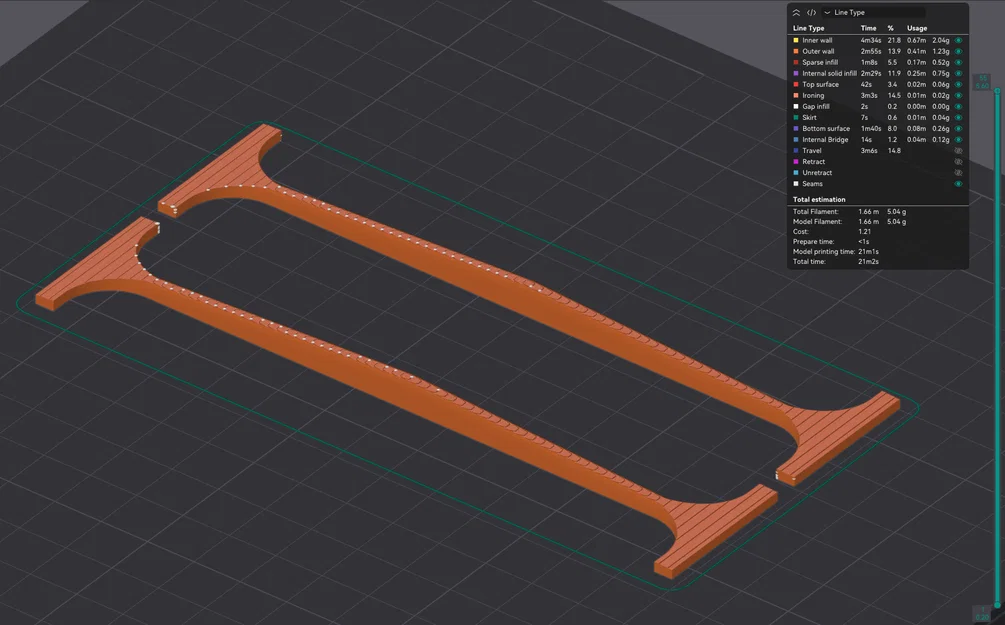Viewport: 1005px width, 625px height.
Task: Hide Seams using its eye icon
Action: click(959, 184)
